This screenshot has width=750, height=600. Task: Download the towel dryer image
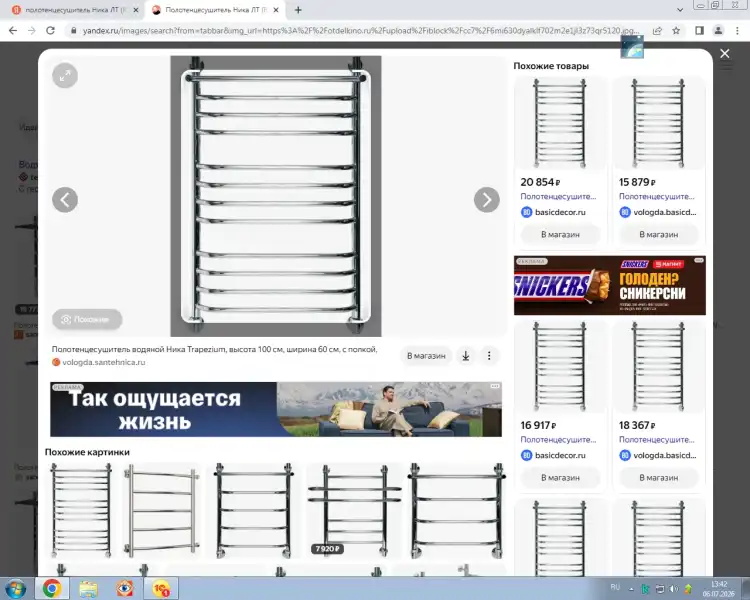click(x=465, y=356)
